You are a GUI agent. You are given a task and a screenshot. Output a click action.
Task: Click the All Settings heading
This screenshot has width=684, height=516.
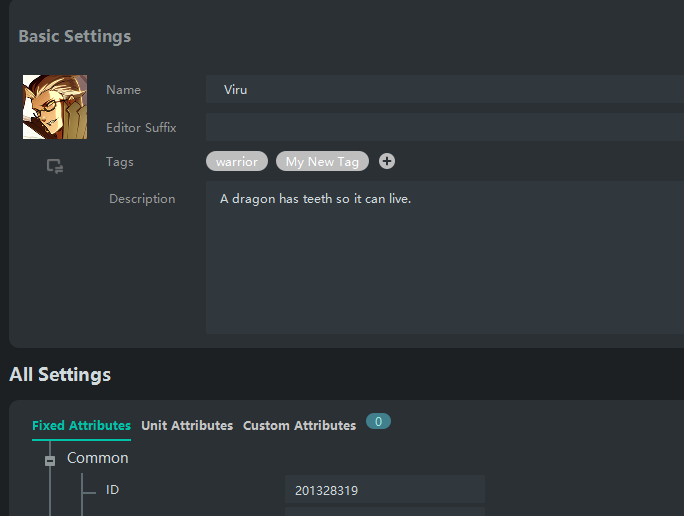click(x=60, y=375)
